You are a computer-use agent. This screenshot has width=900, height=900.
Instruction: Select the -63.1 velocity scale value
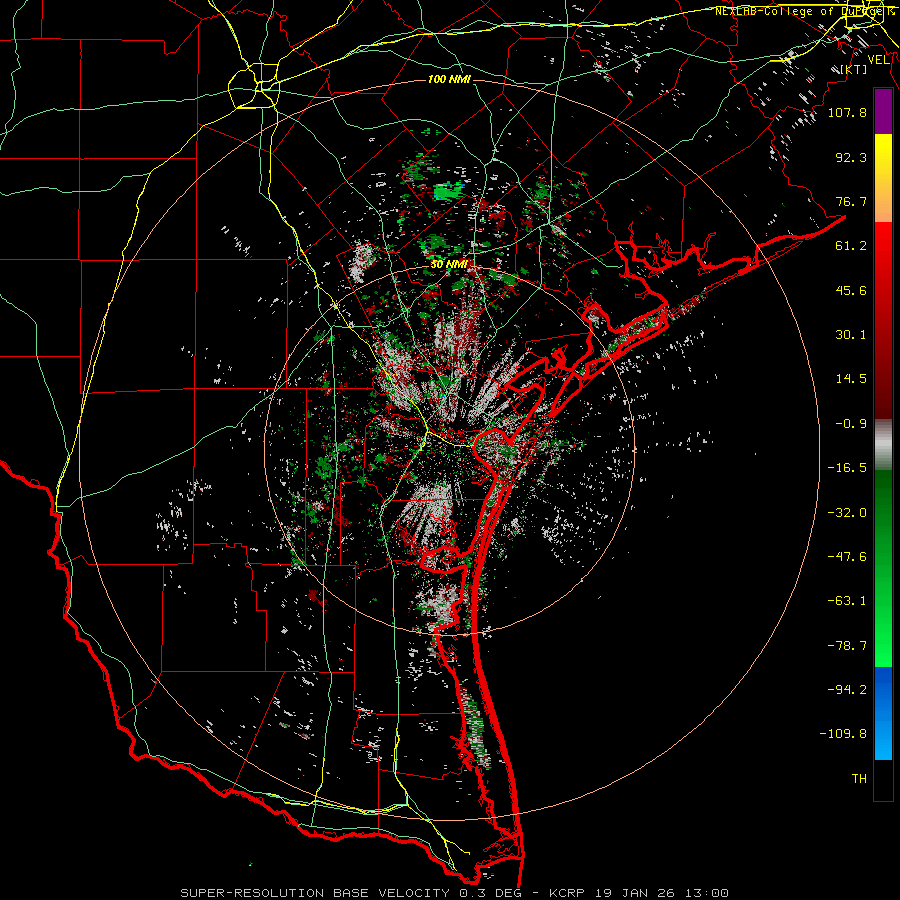(847, 601)
